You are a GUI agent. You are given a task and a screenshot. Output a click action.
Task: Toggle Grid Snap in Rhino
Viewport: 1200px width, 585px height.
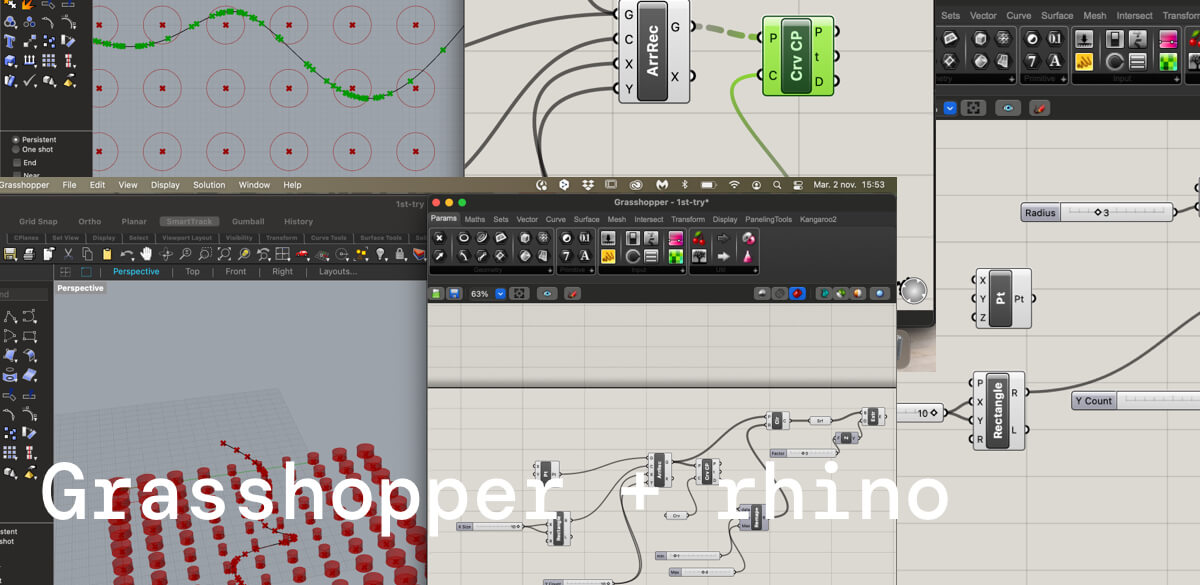point(38,222)
